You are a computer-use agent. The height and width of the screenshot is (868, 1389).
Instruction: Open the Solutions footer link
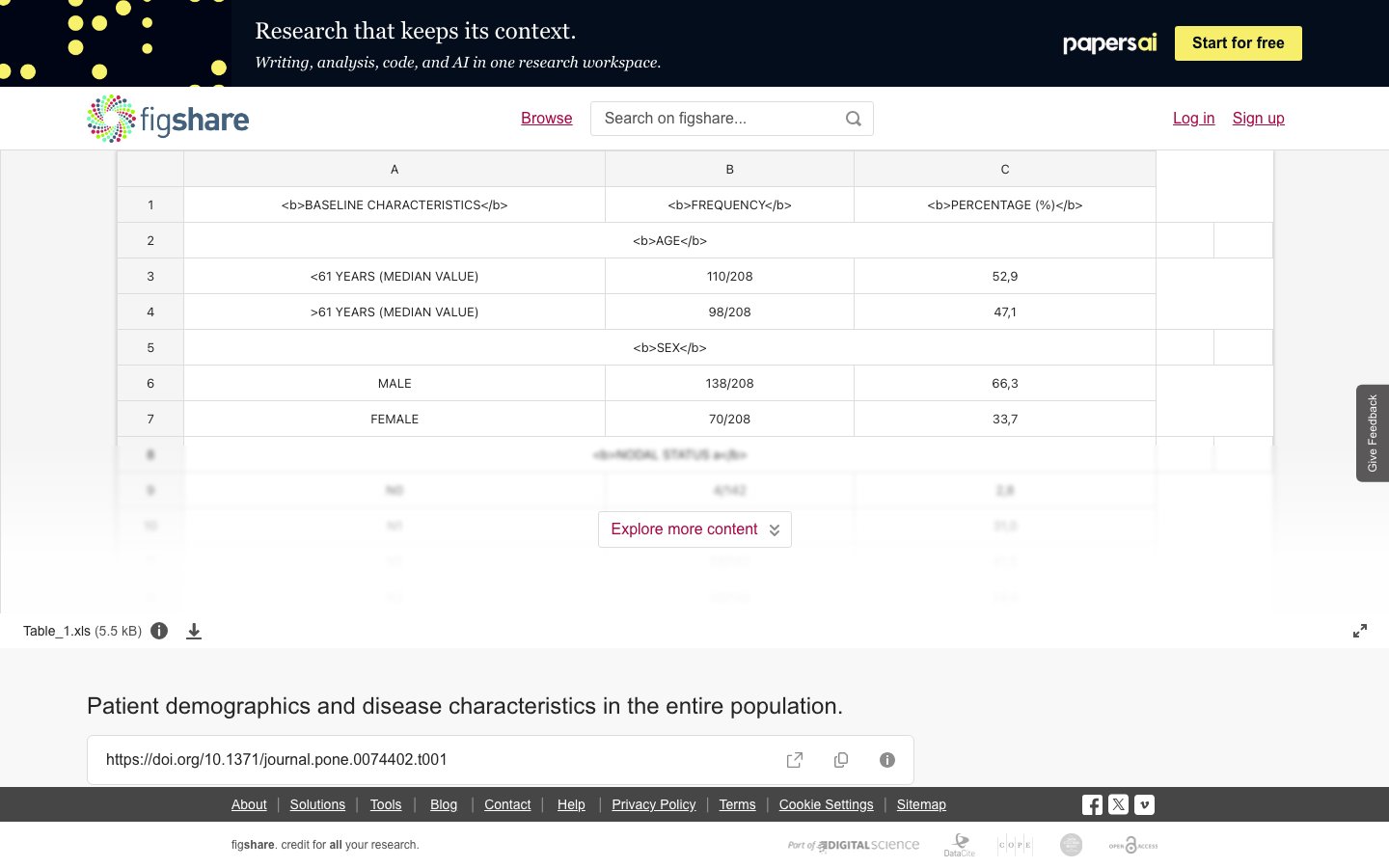(x=317, y=804)
